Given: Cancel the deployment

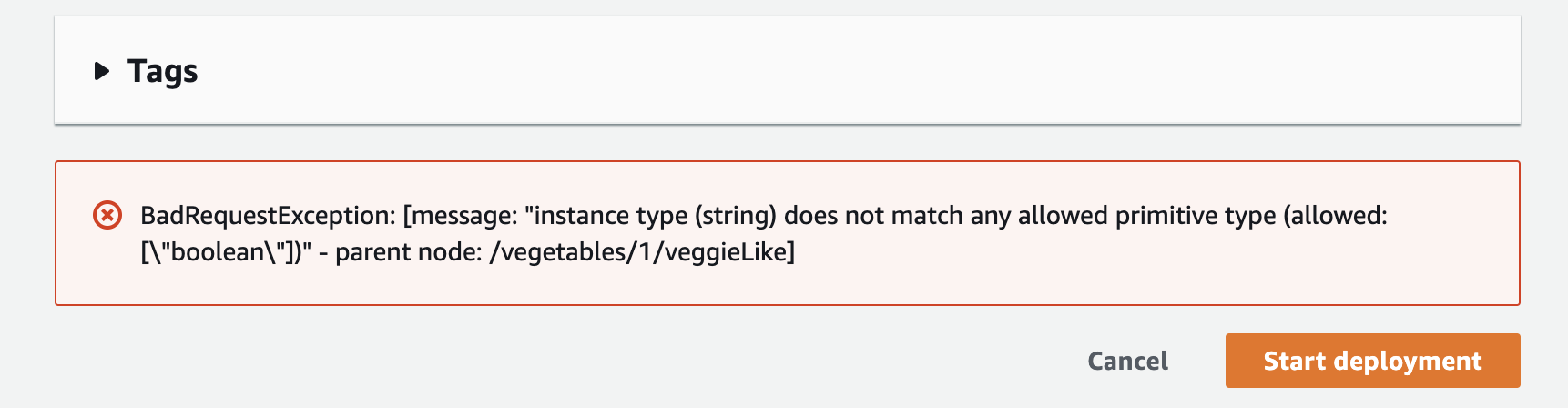Looking at the screenshot, I should 1127,361.
